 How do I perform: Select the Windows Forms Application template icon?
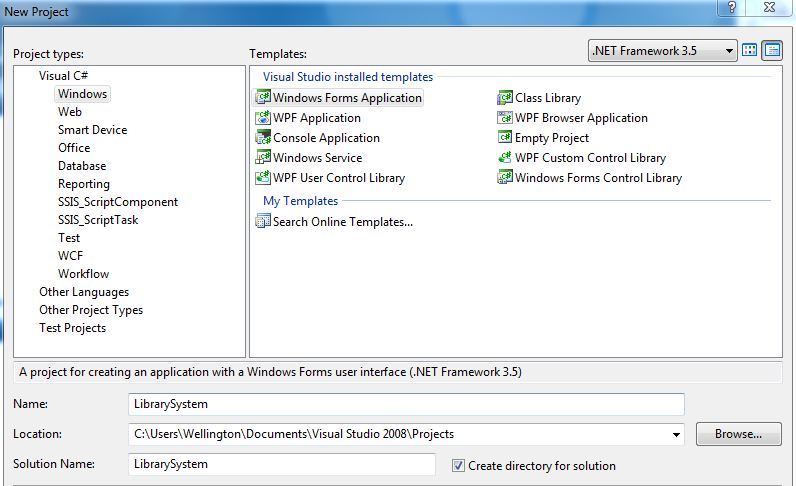264,98
